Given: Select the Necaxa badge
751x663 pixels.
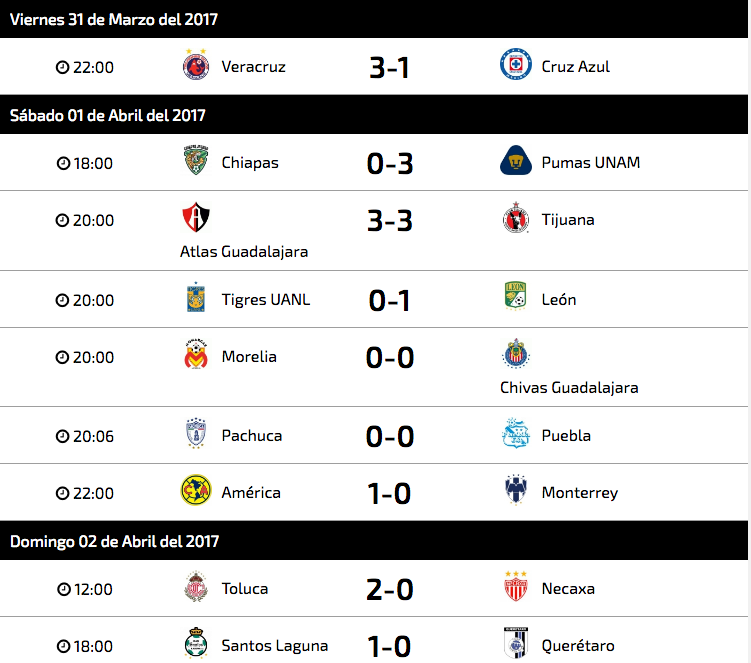Looking at the screenshot, I should pos(515,586).
